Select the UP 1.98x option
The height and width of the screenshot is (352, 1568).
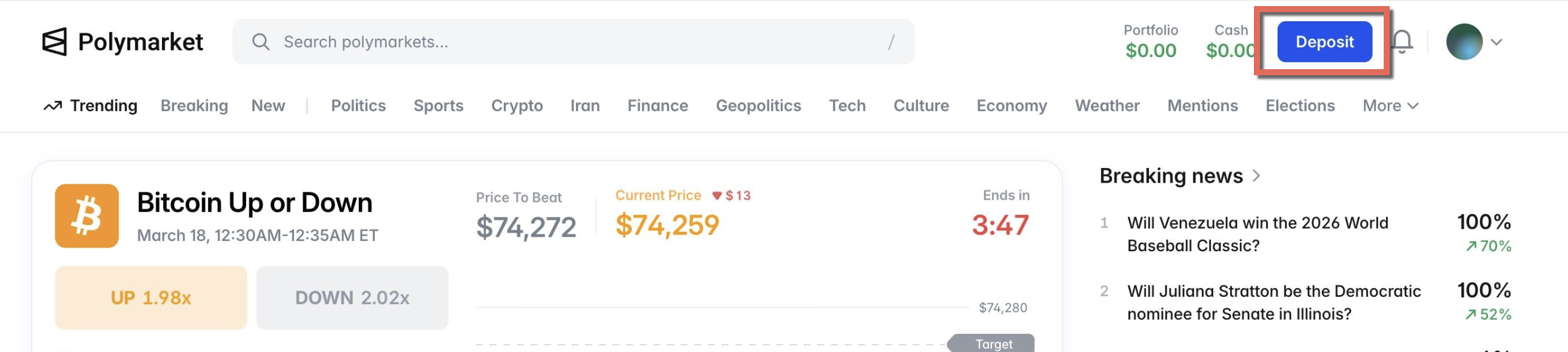point(151,298)
